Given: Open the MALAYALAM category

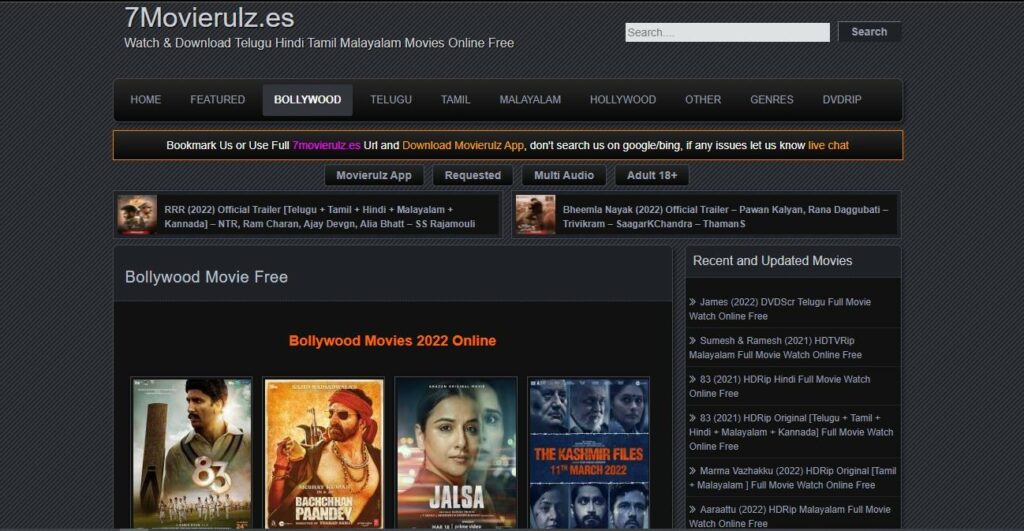Looking at the screenshot, I should [530, 99].
